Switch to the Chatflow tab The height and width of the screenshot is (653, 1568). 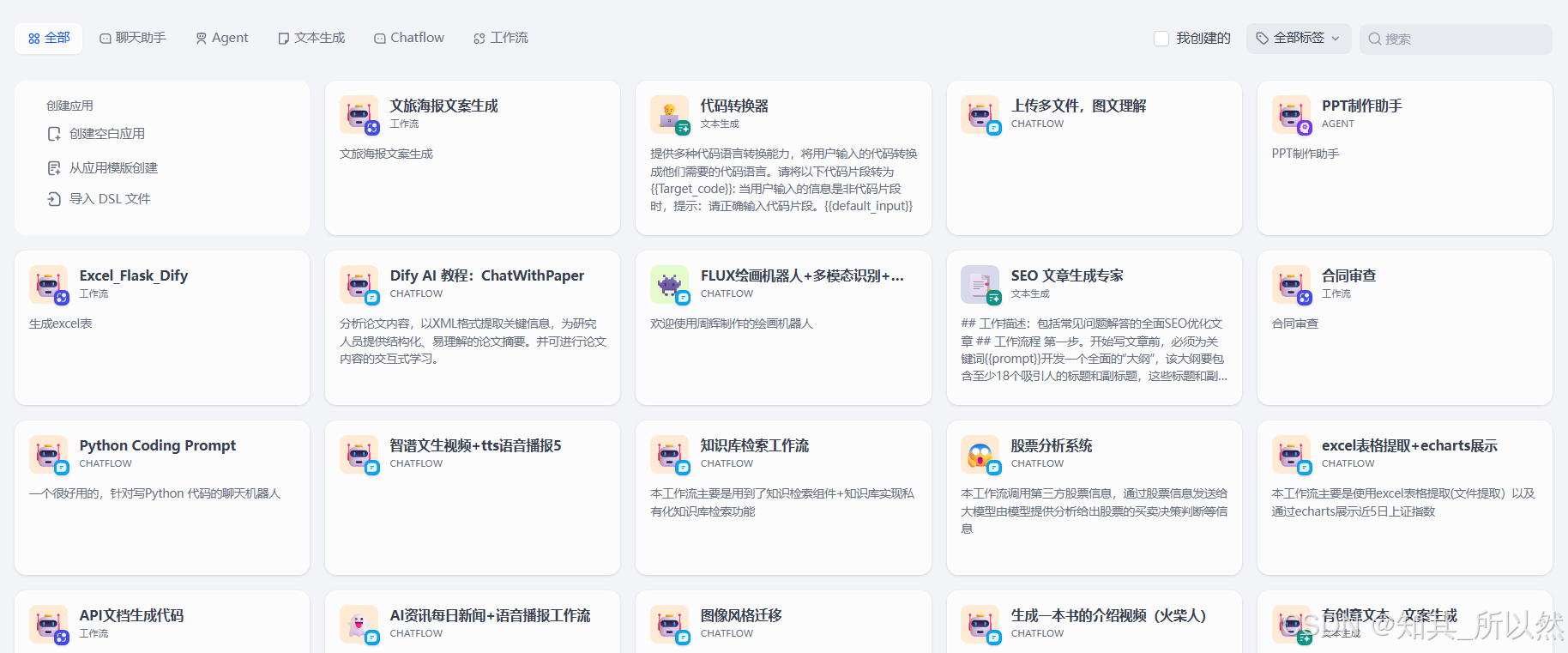click(409, 38)
